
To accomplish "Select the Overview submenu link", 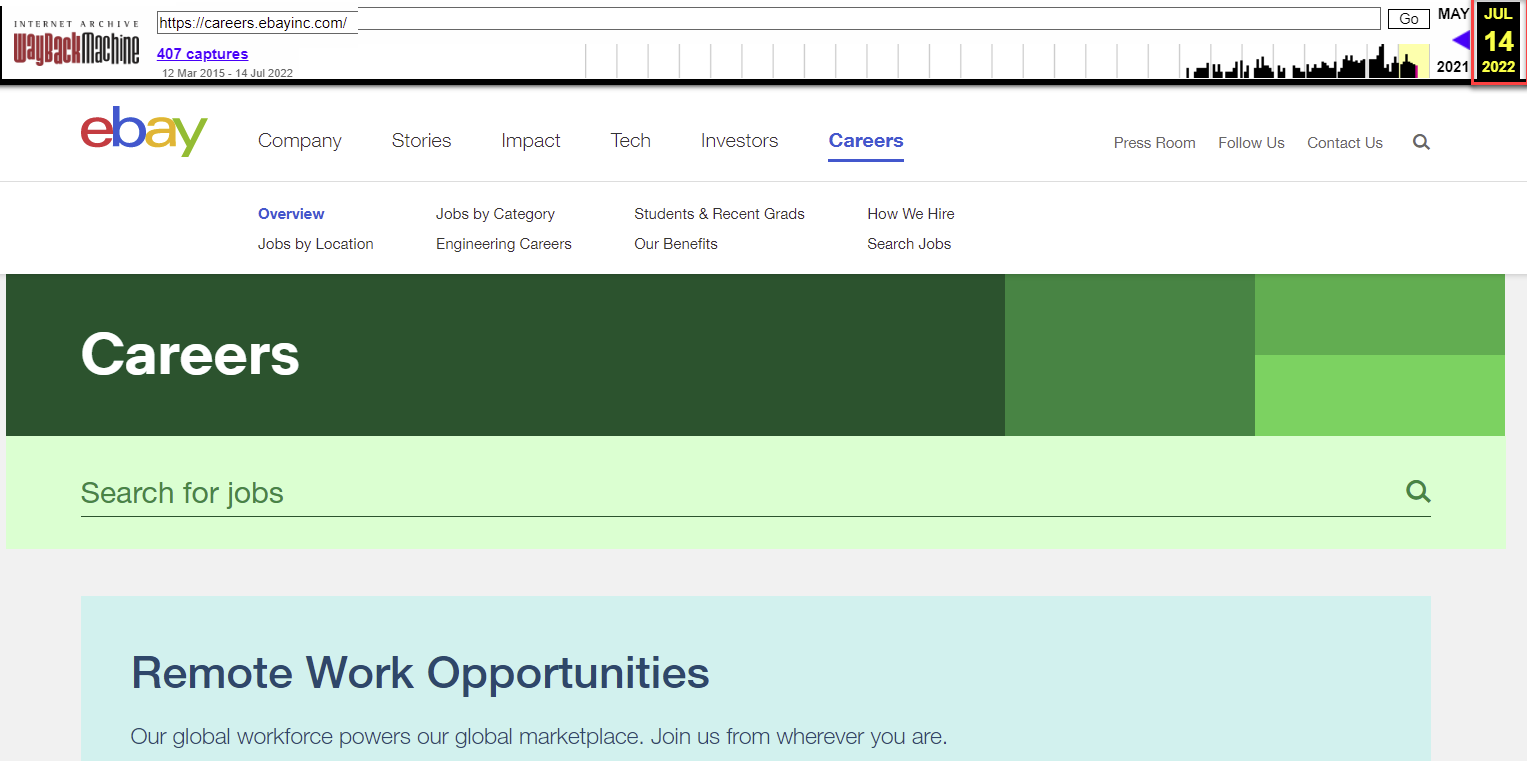I will tap(291, 214).
